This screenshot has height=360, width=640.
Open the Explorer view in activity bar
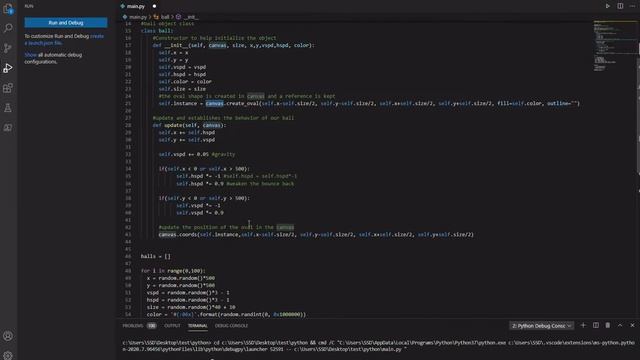pyautogui.click(x=8, y=9)
